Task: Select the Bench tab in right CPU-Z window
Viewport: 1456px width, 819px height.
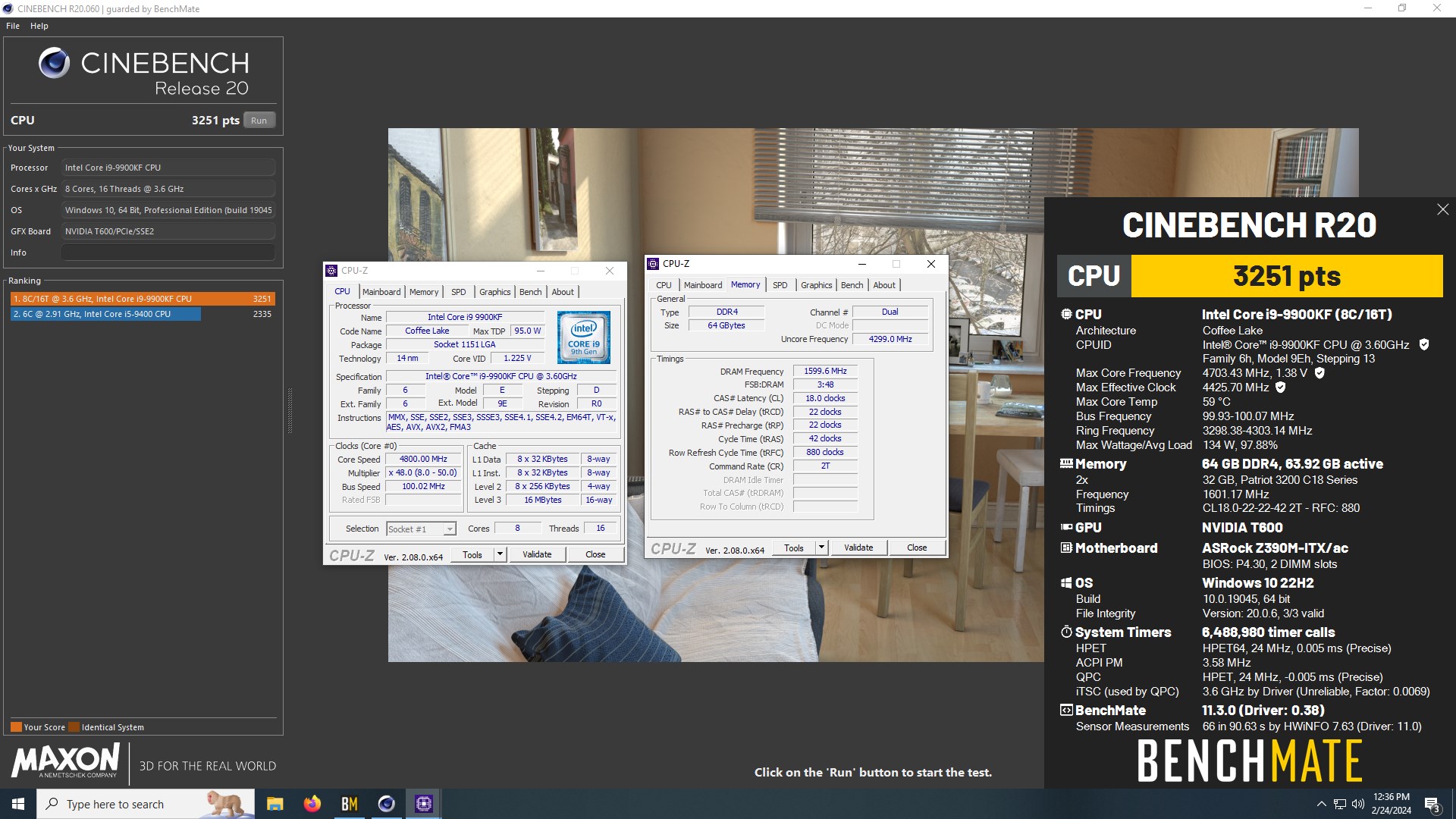Action: [852, 285]
